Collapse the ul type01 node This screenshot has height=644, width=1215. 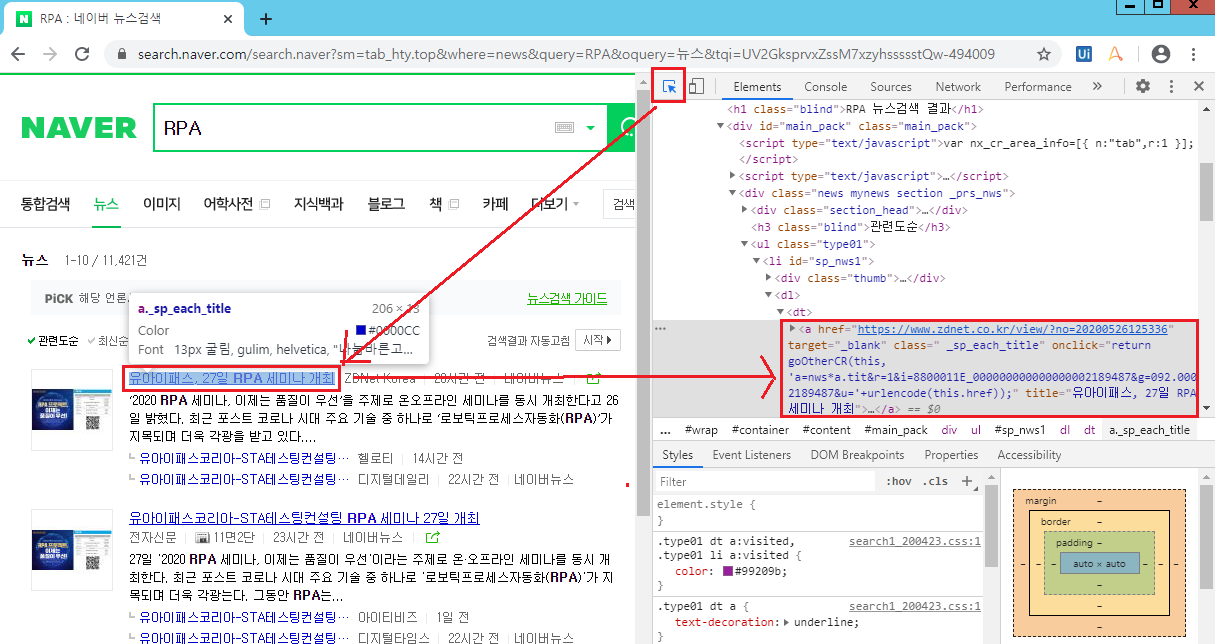[744, 244]
